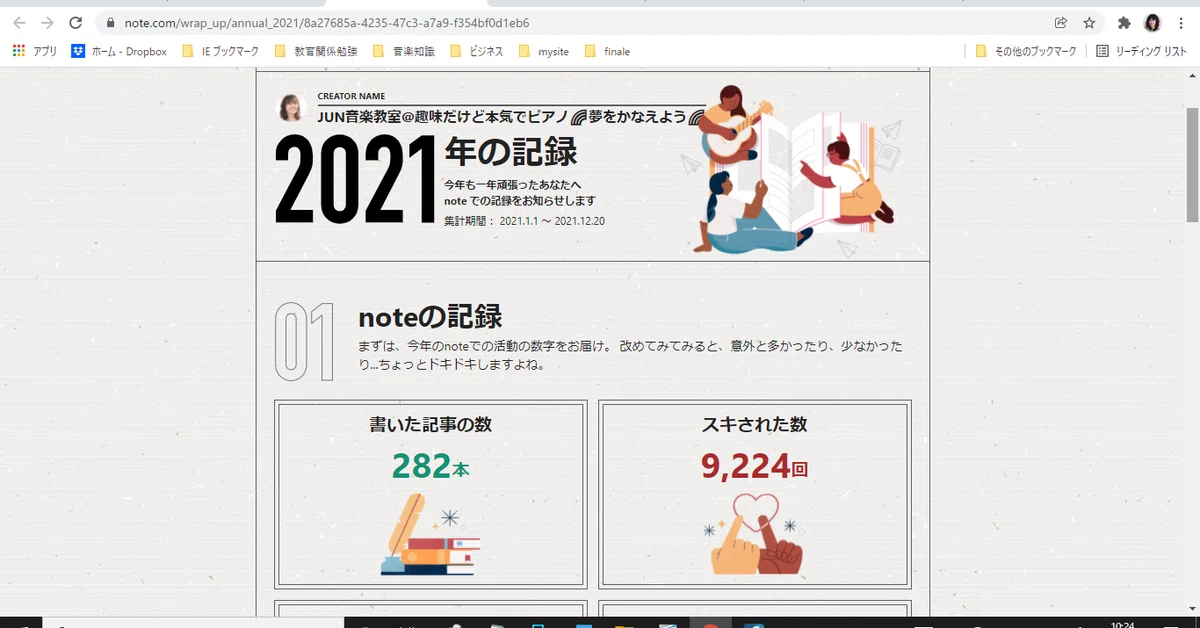Click the noteの記録 section heading

(x=430, y=317)
